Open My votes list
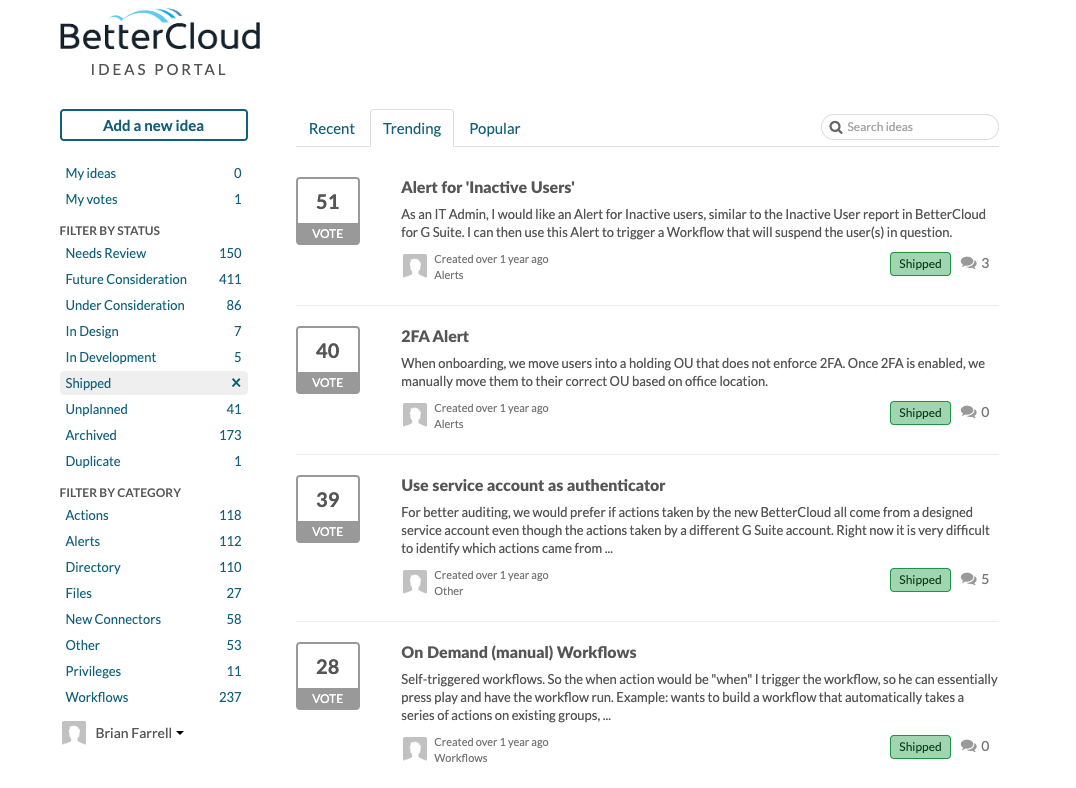This screenshot has height=788, width=1076. point(154,199)
